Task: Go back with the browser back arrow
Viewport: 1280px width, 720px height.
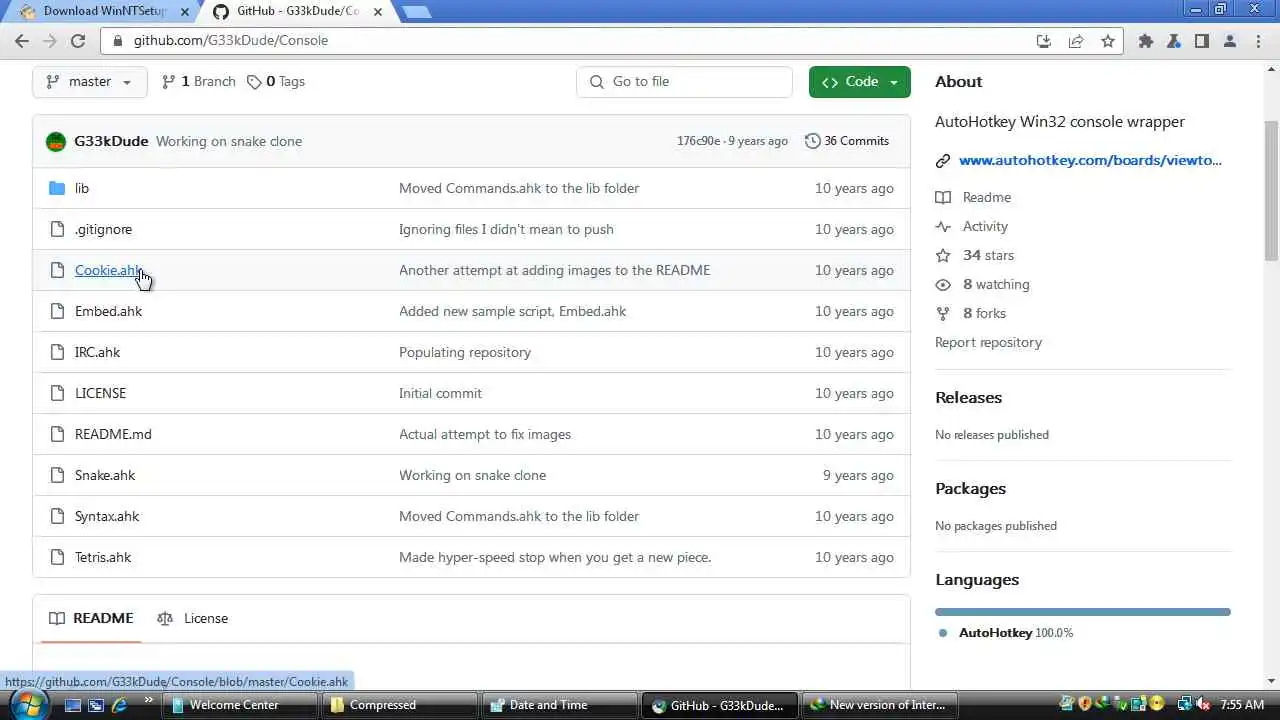Action: [x=22, y=41]
